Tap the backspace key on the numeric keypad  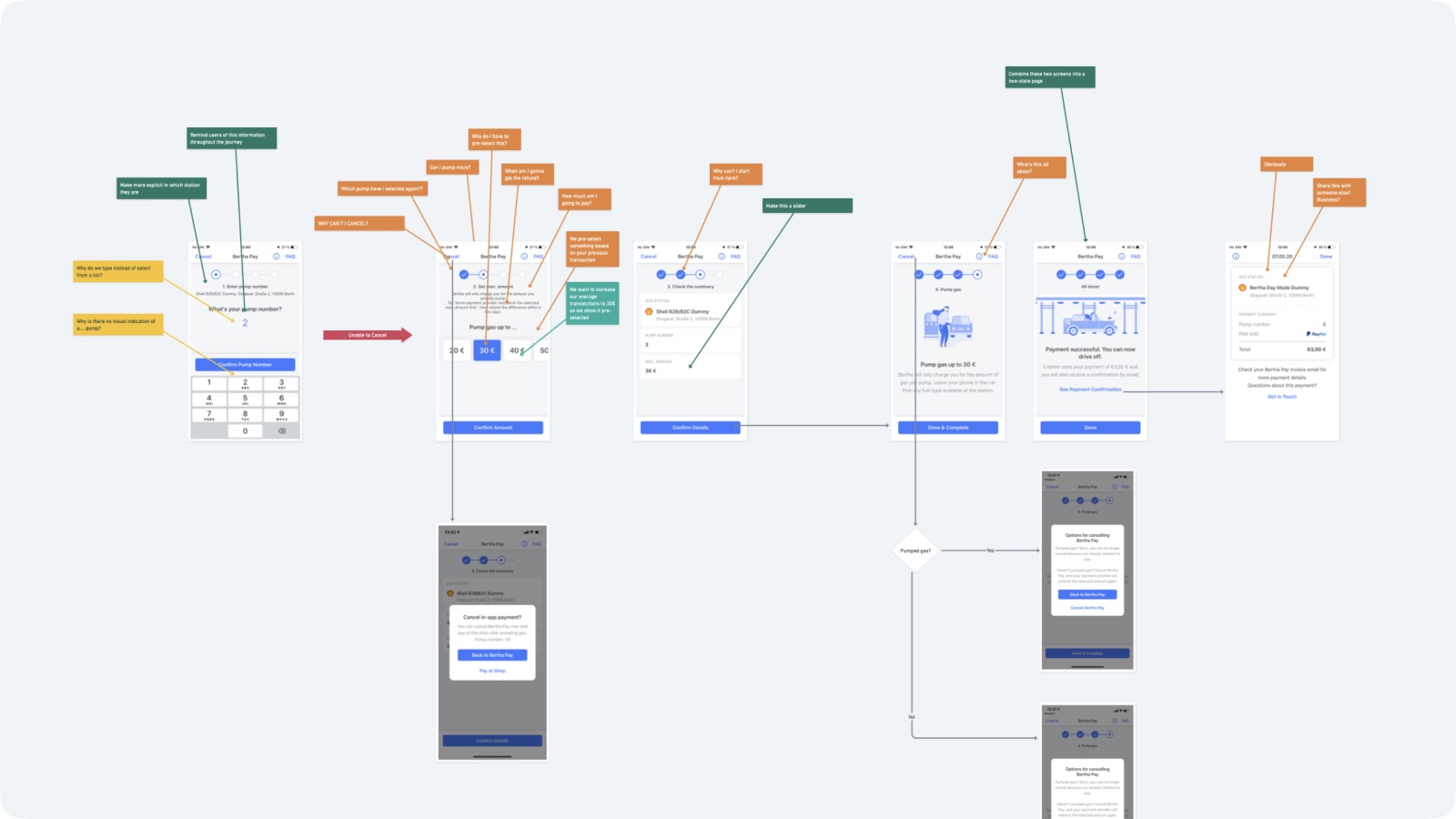(x=281, y=430)
